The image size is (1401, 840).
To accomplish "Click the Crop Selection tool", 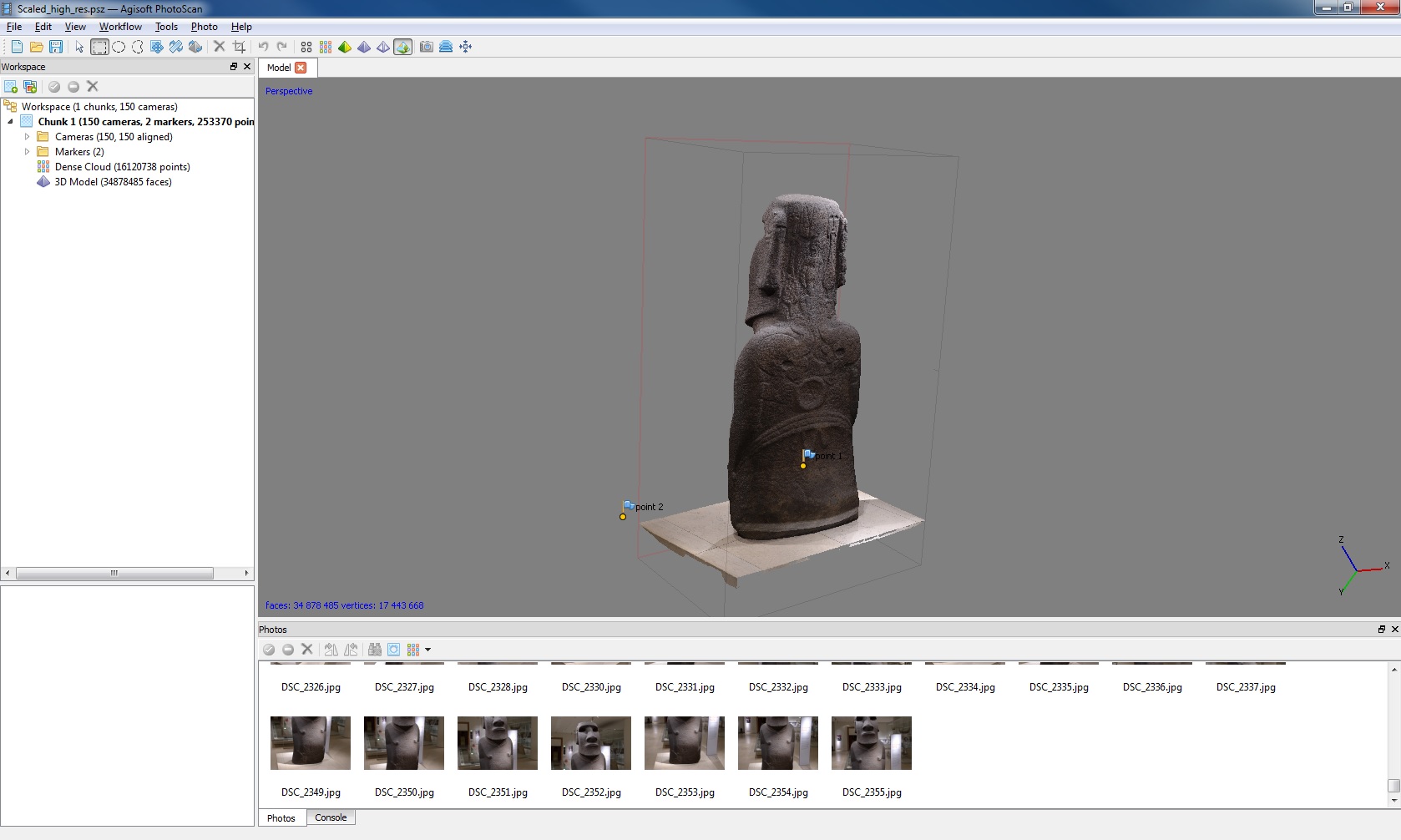I will click(x=239, y=47).
